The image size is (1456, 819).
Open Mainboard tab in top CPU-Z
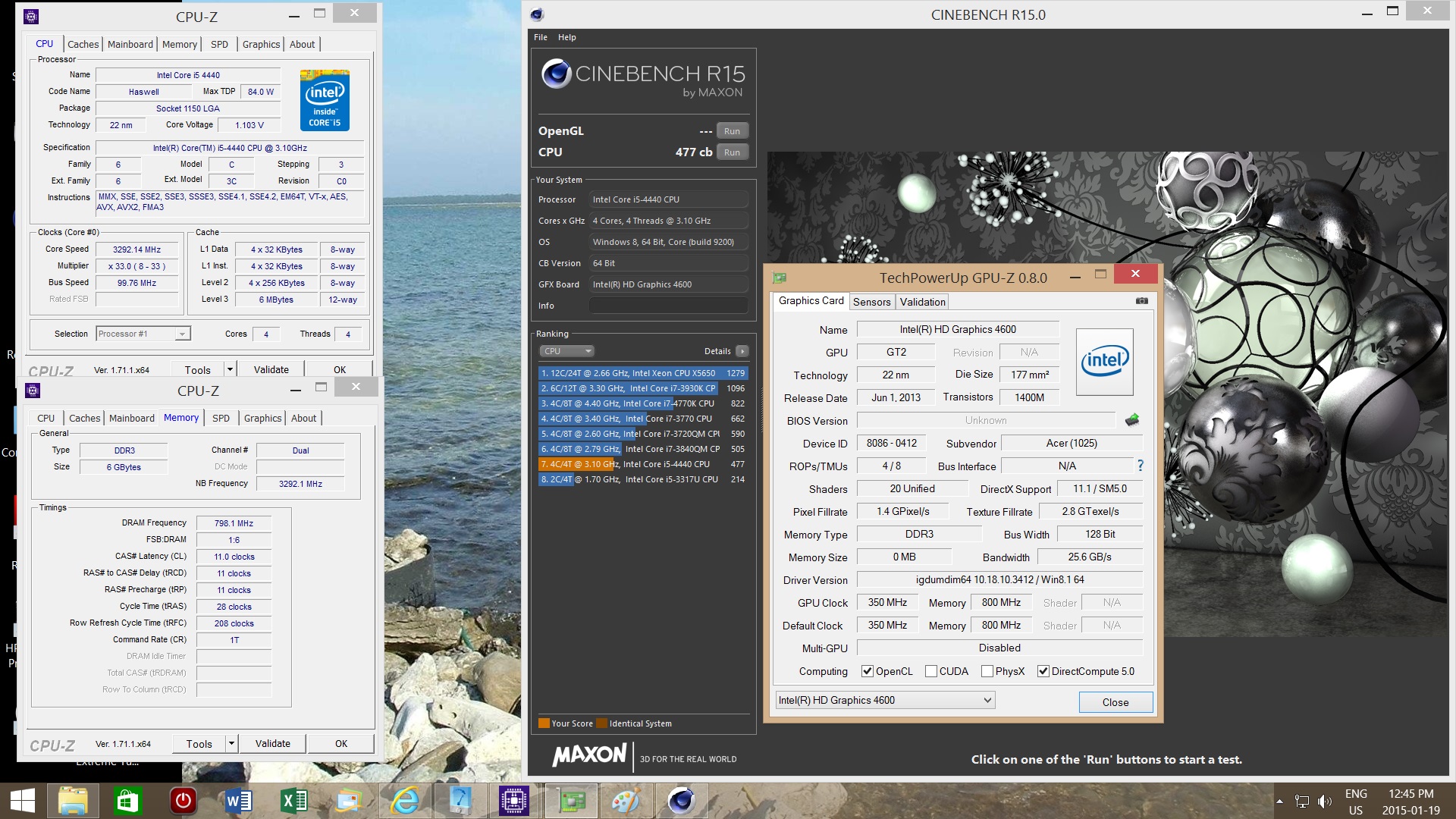pyautogui.click(x=130, y=44)
